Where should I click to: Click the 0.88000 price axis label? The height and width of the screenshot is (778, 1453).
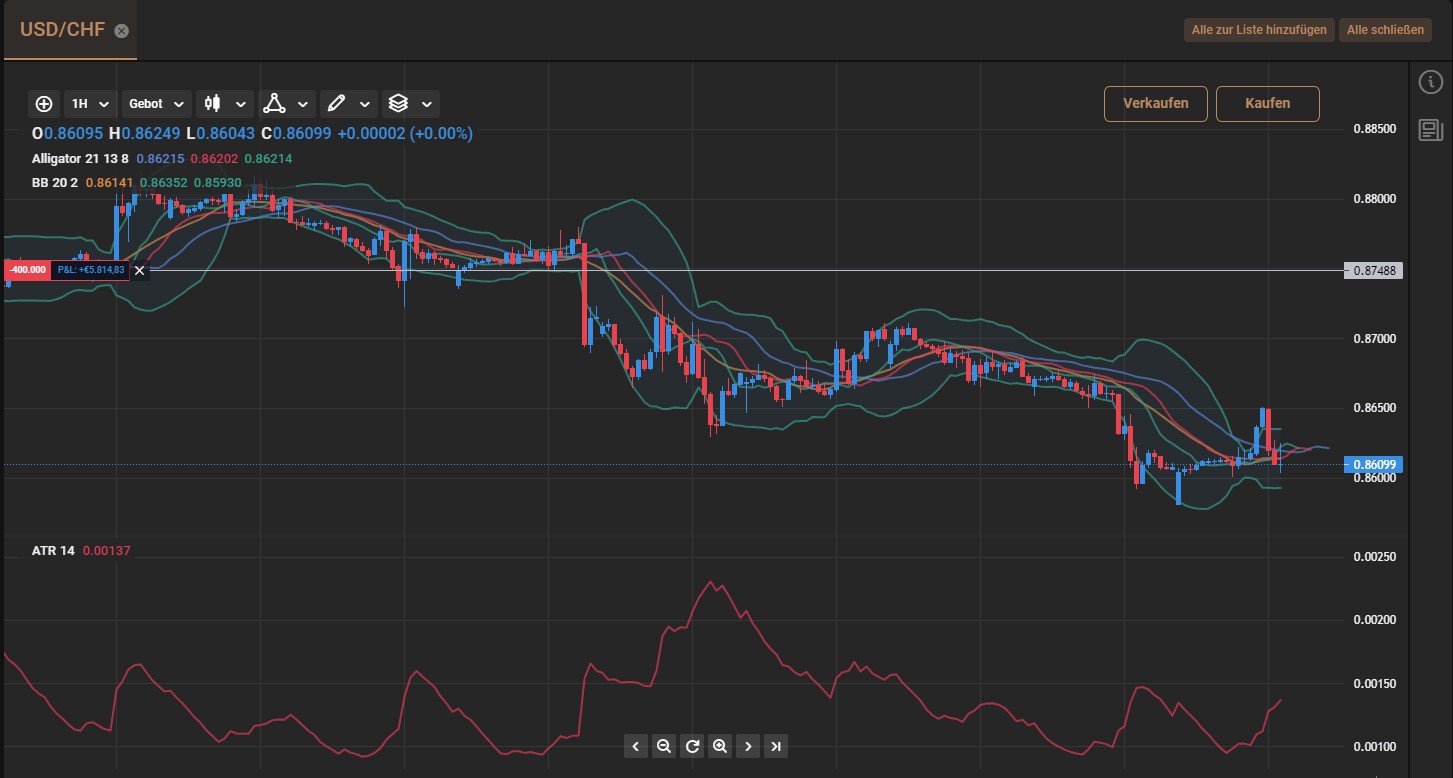pos(1374,199)
